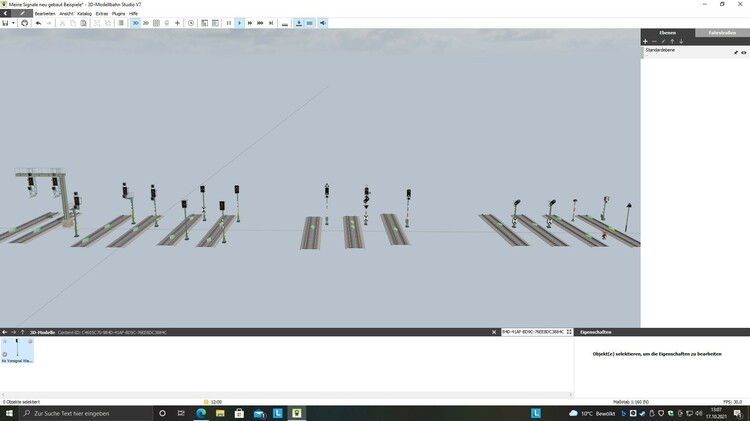Toggle sound with the speaker icon
The height and width of the screenshot is (421, 750).
tap(323, 23)
